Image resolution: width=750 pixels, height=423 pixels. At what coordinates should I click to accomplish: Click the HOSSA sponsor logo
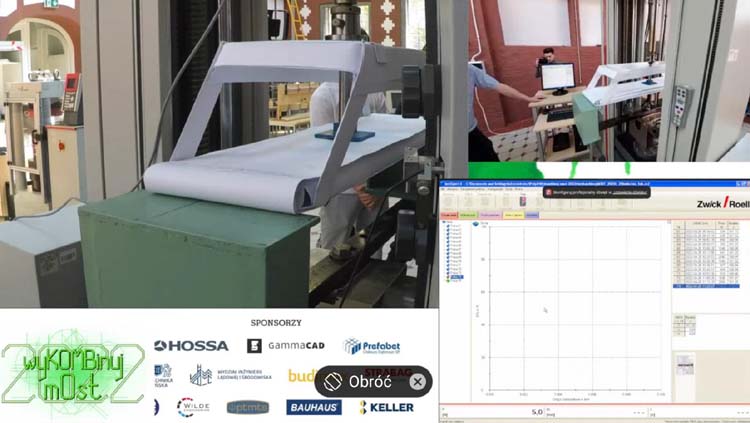pyautogui.click(x=191, y=346)
